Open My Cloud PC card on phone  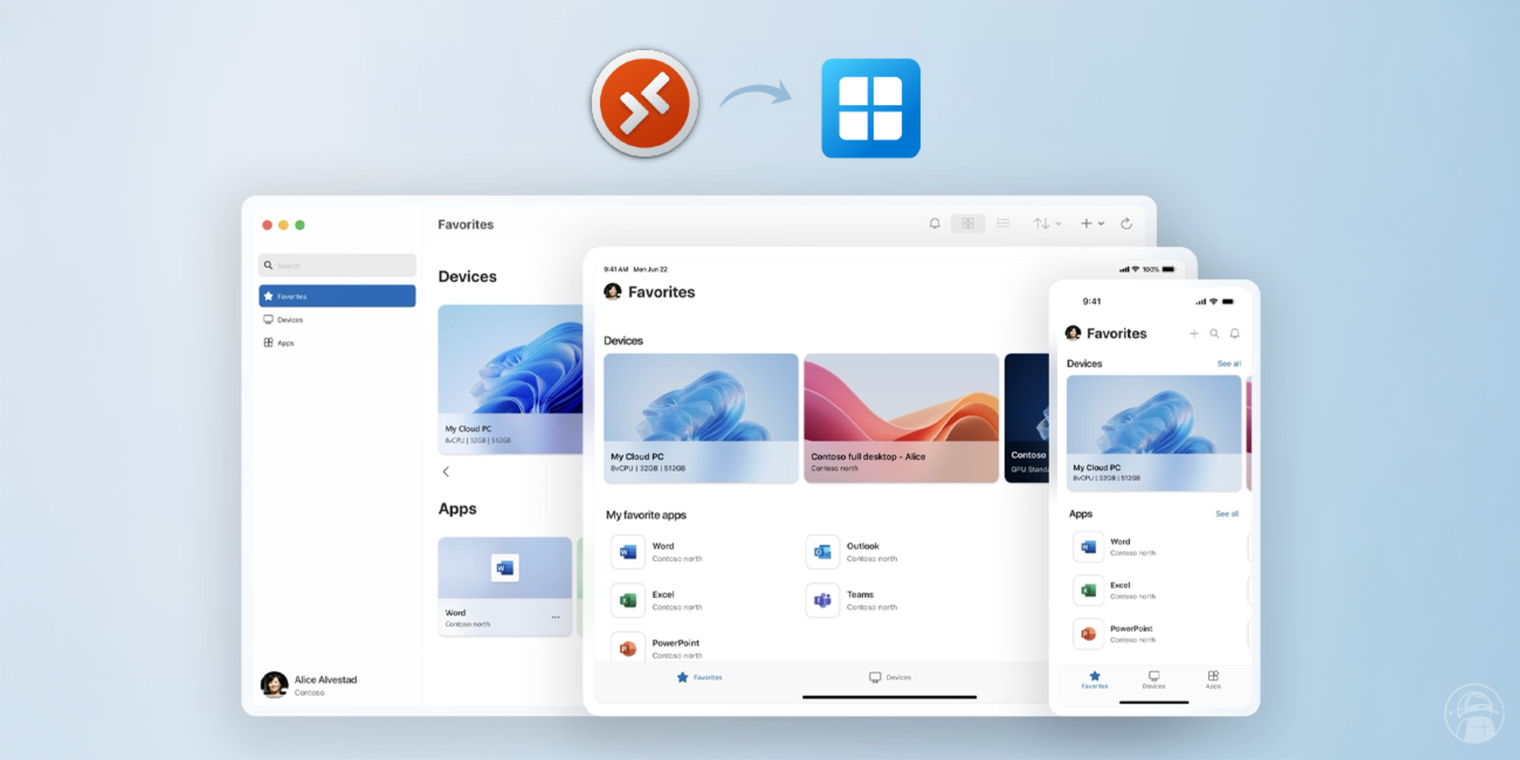click(x=1154, y=433)
